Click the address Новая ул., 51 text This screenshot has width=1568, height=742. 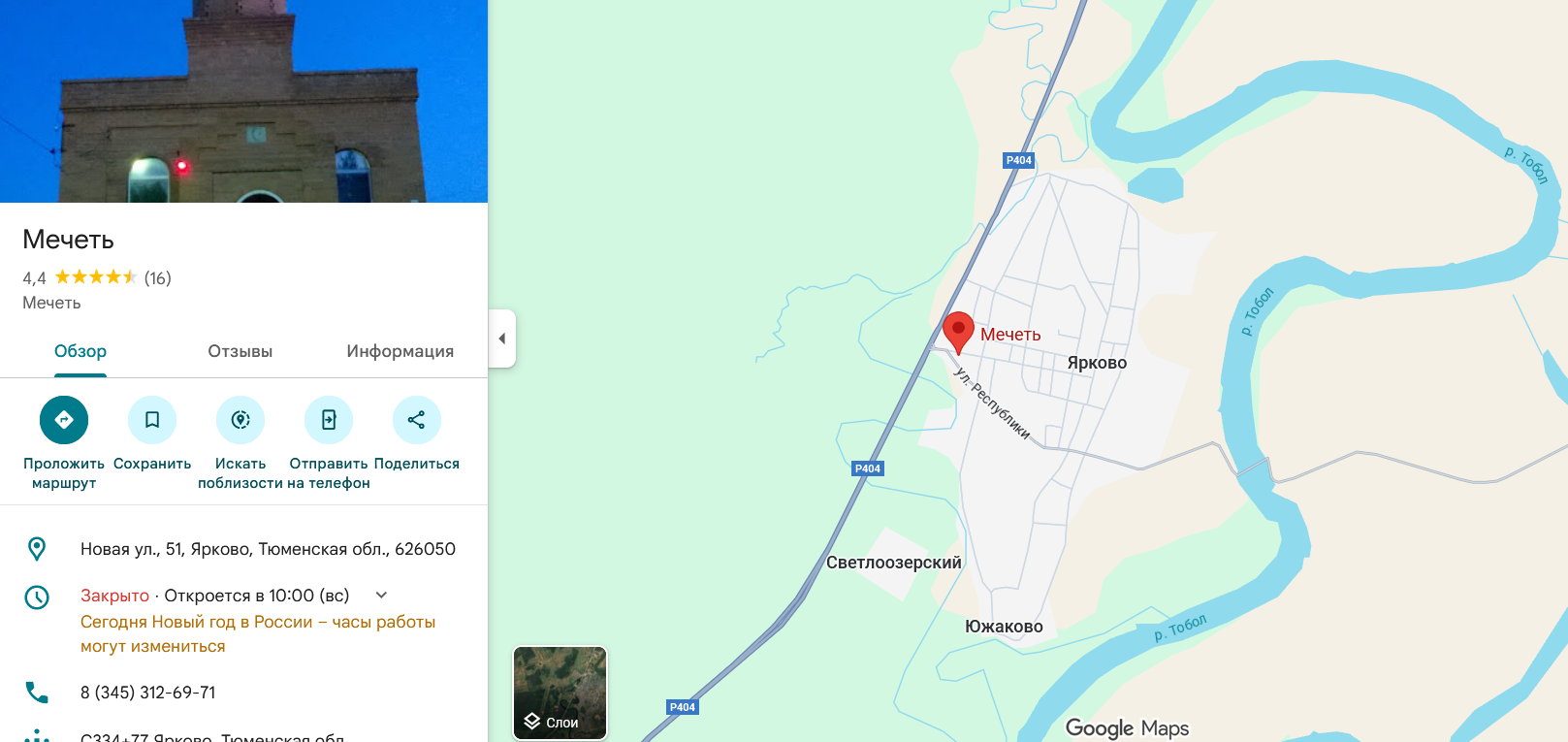tap(268, 549)
